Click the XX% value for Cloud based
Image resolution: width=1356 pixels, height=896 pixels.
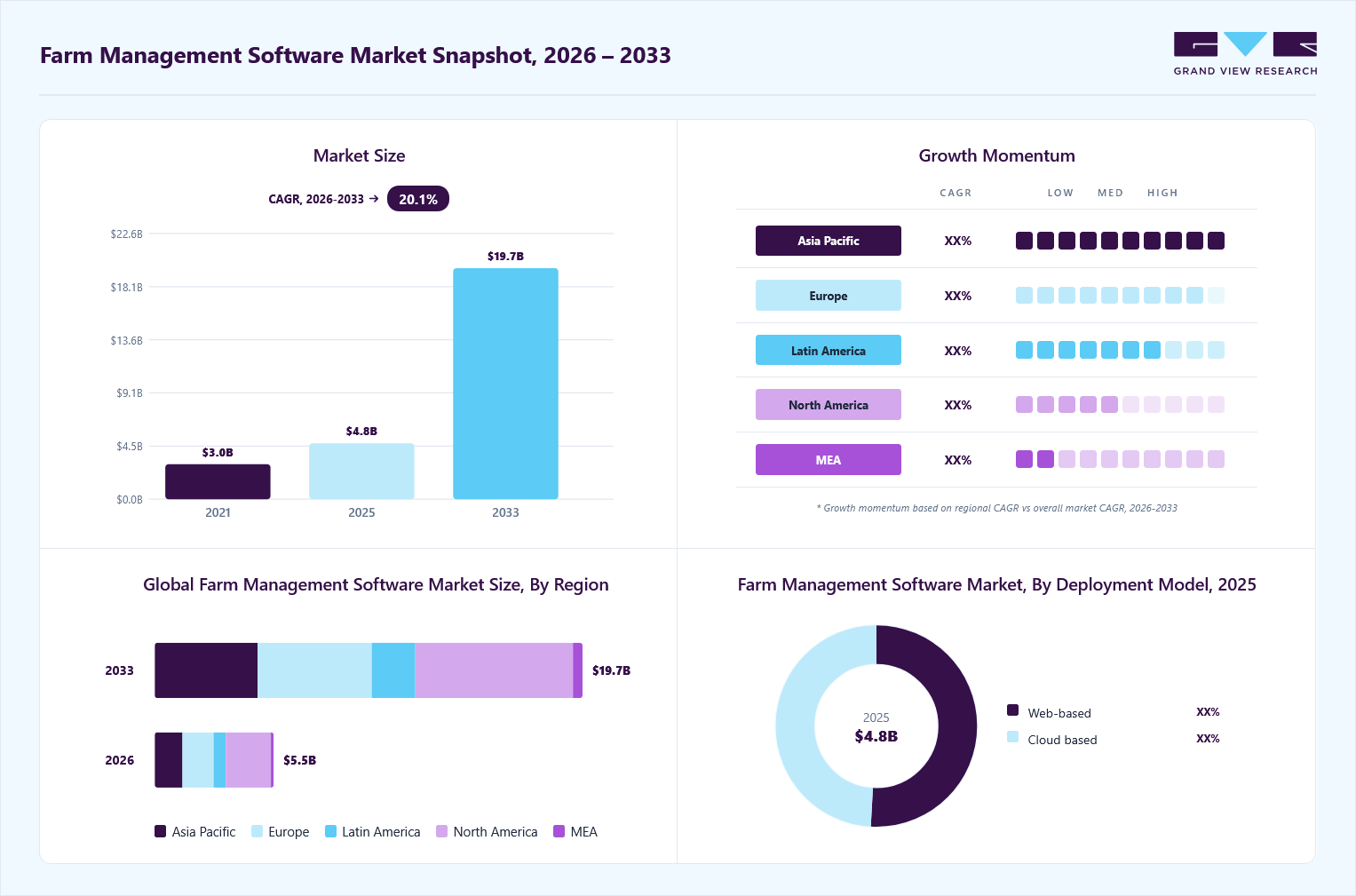(1208, 739)
